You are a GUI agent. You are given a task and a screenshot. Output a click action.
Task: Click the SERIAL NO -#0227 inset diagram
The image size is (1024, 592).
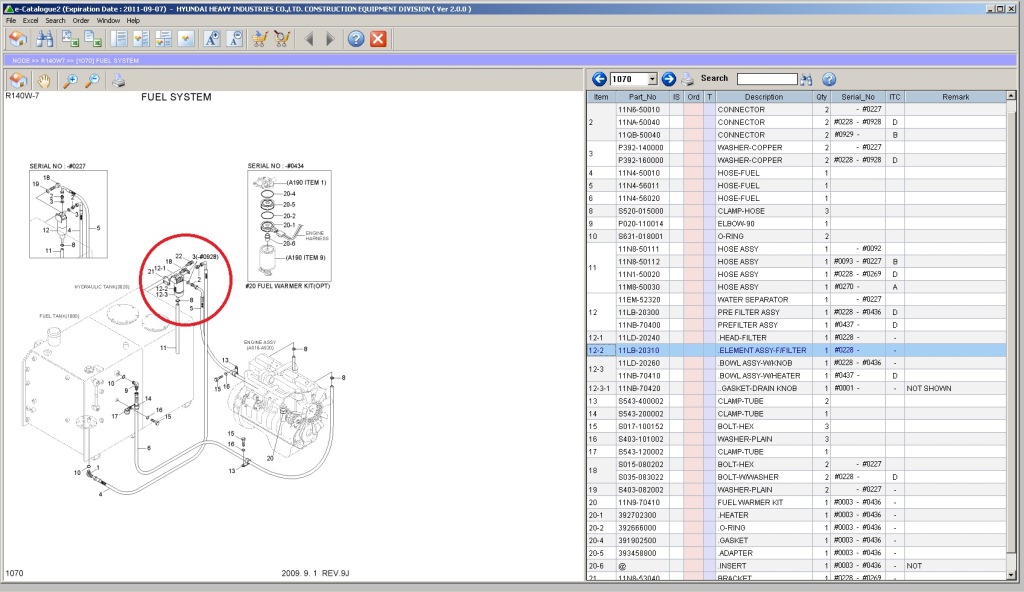click(x=68, y=214)
